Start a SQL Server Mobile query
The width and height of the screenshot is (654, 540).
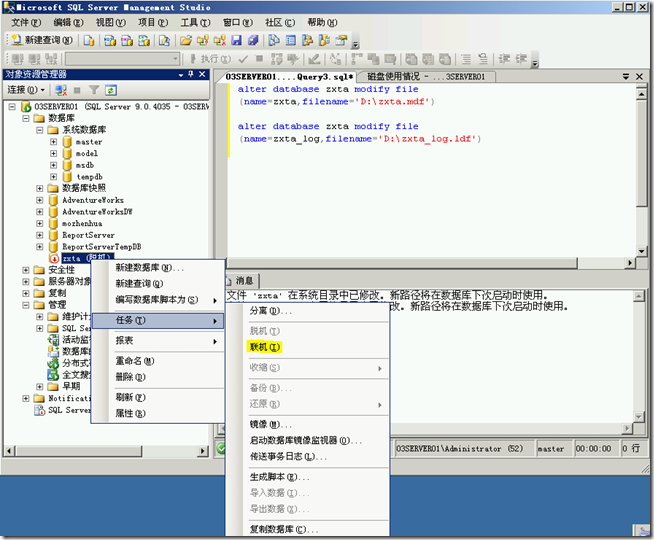click(164, 40)
